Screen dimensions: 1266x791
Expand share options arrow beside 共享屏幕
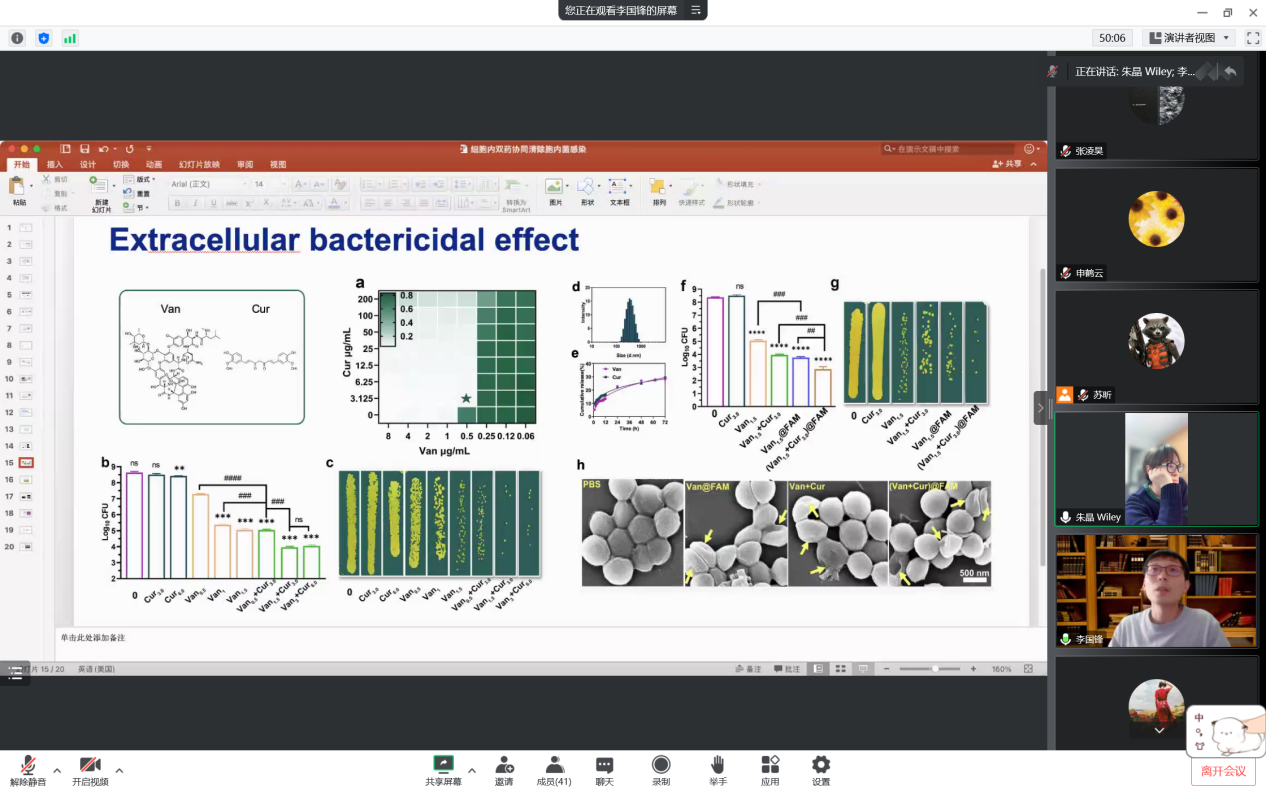tap(472, 770)
